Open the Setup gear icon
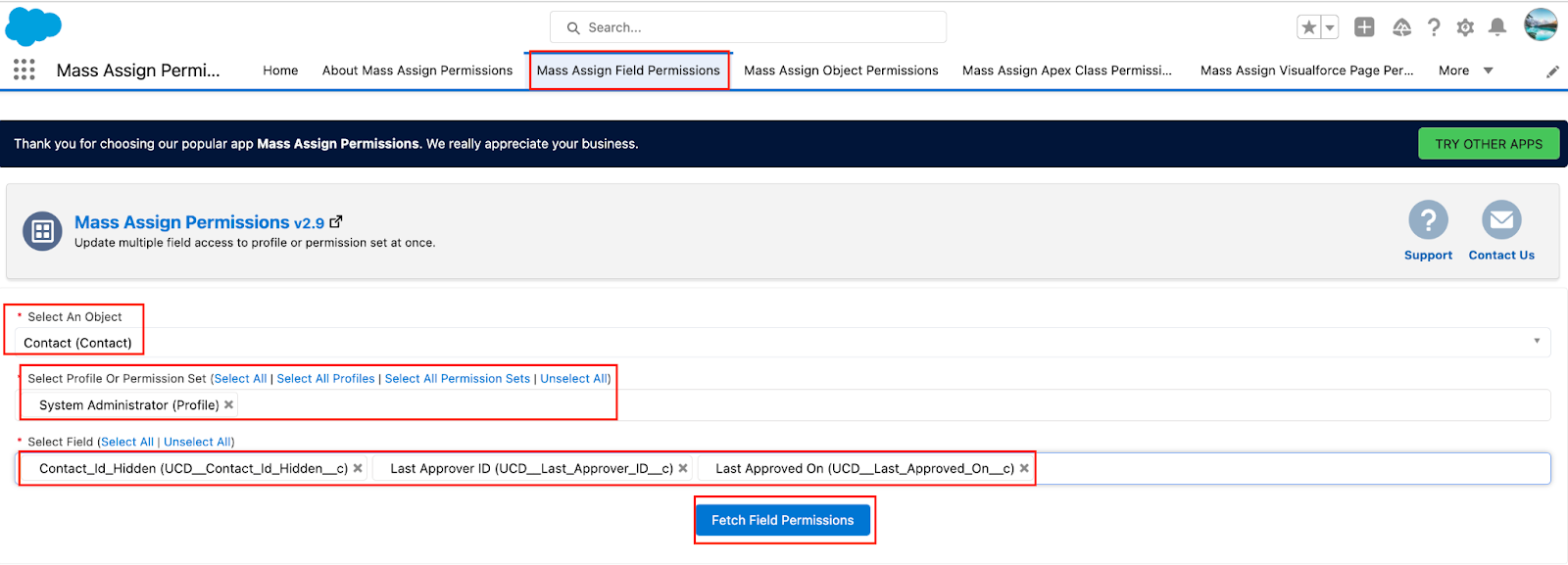1568x565 pixels. point(1465,27)
